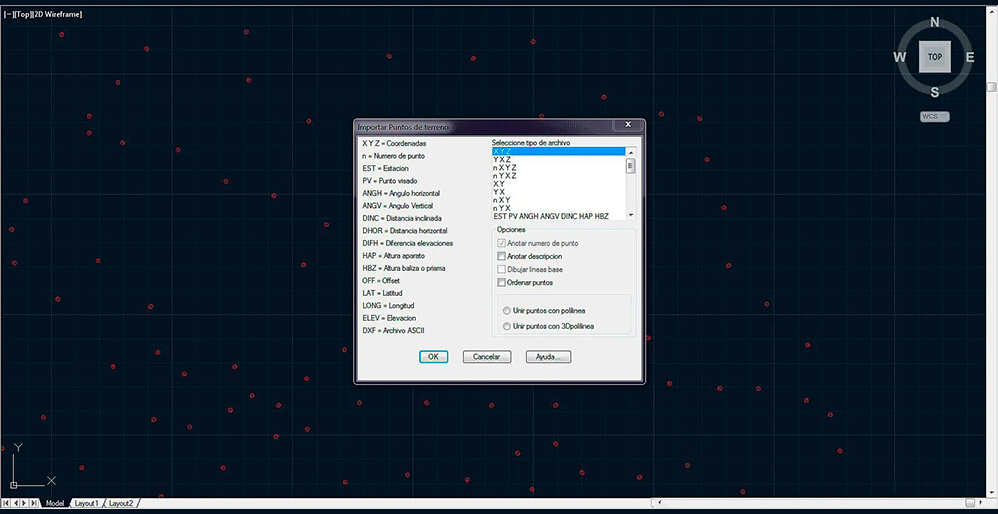Click the E compass direction on ViewCube
Screen dimensions: 998x514
coord(970,57)
